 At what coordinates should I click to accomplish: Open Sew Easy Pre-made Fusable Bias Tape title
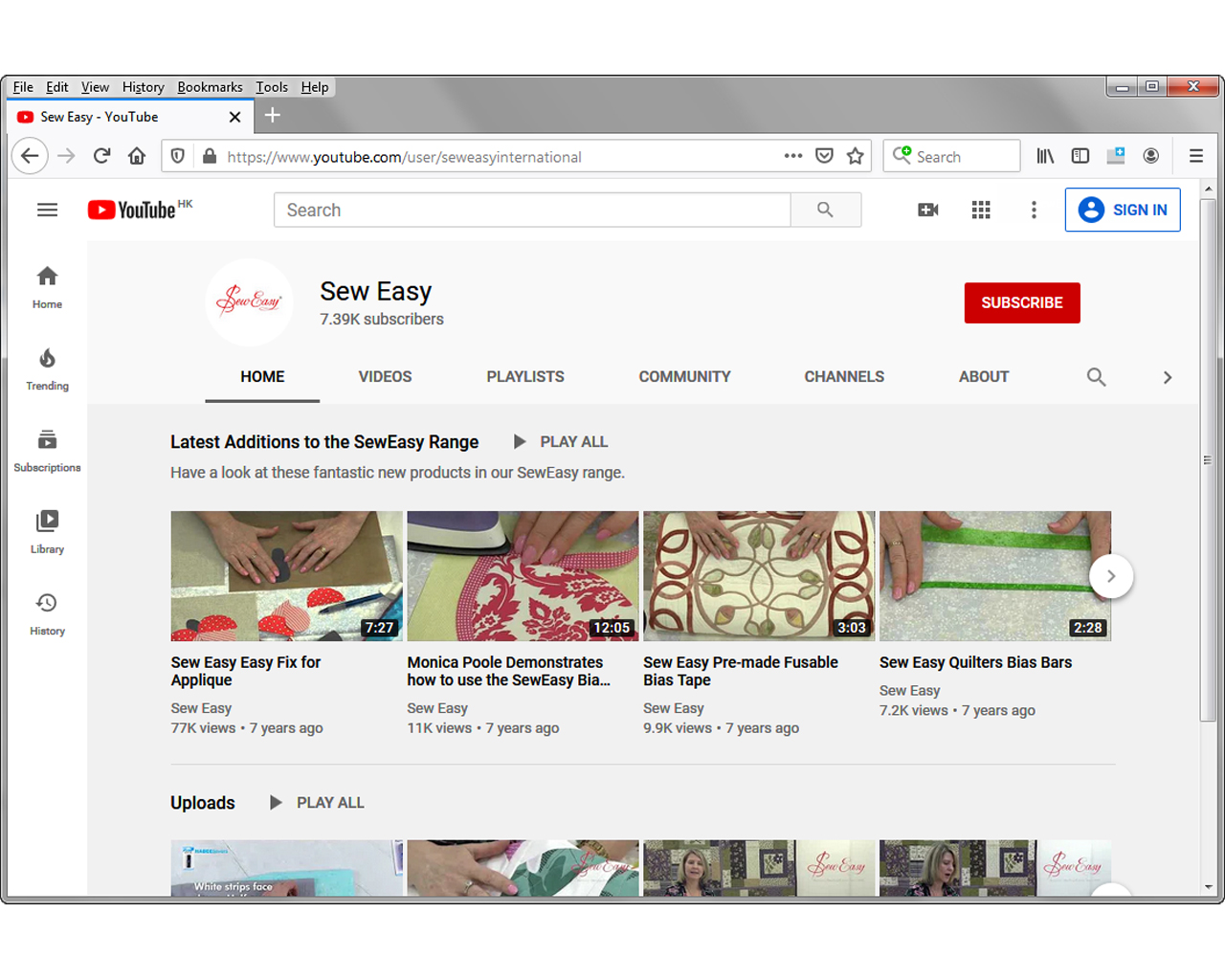[x=741, y=671]
